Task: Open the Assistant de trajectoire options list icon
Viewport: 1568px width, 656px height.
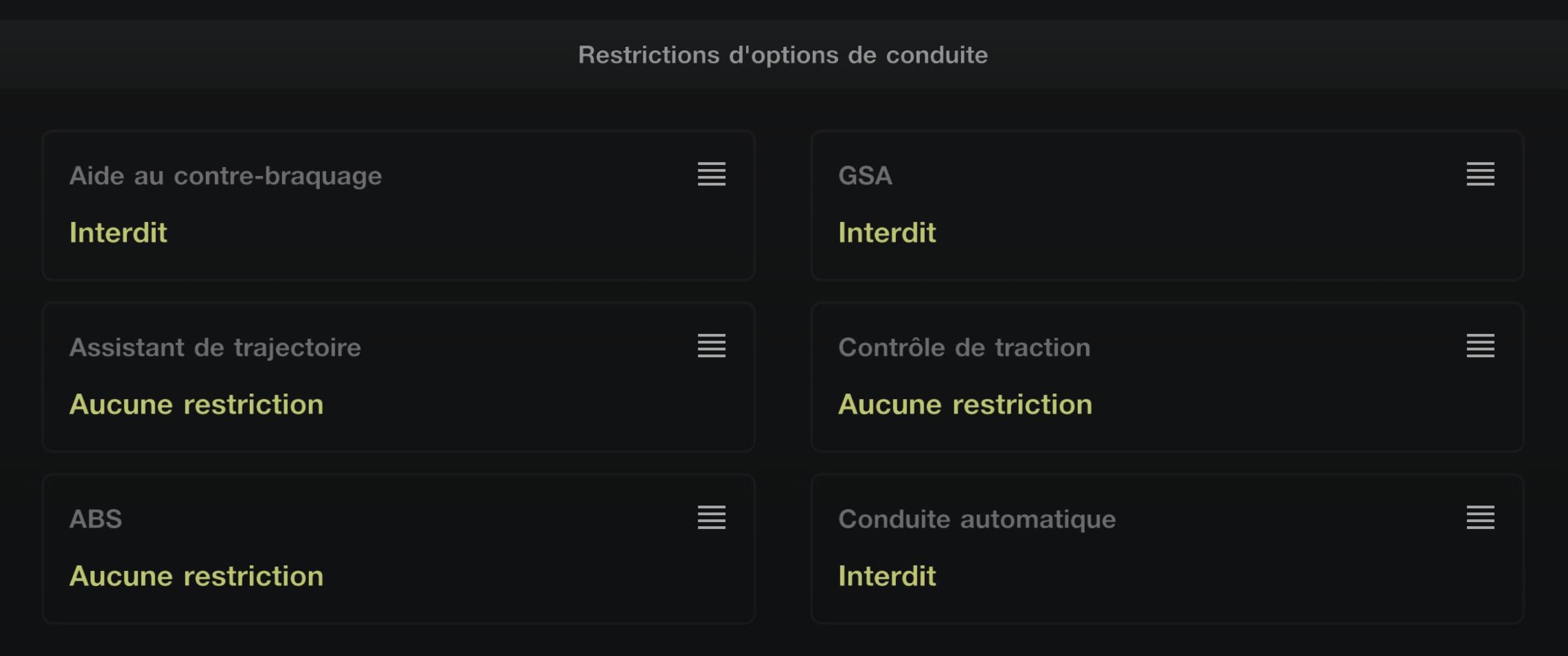Action: [x=711, y=346]
